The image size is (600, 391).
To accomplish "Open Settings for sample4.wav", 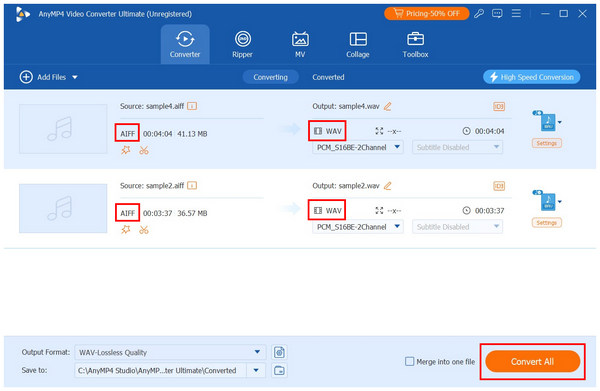I will 546,143.
